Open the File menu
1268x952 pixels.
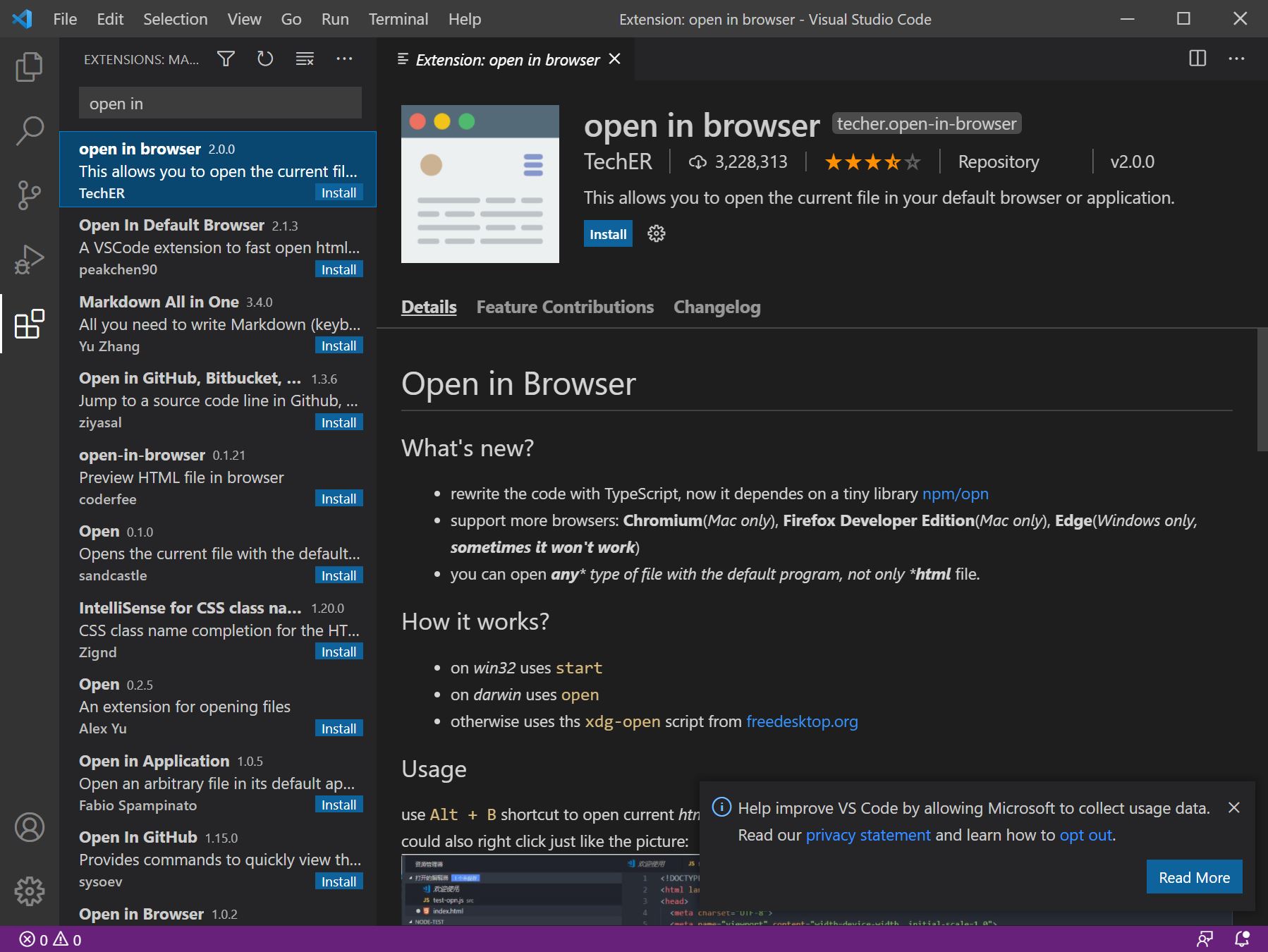click(65, 19)
